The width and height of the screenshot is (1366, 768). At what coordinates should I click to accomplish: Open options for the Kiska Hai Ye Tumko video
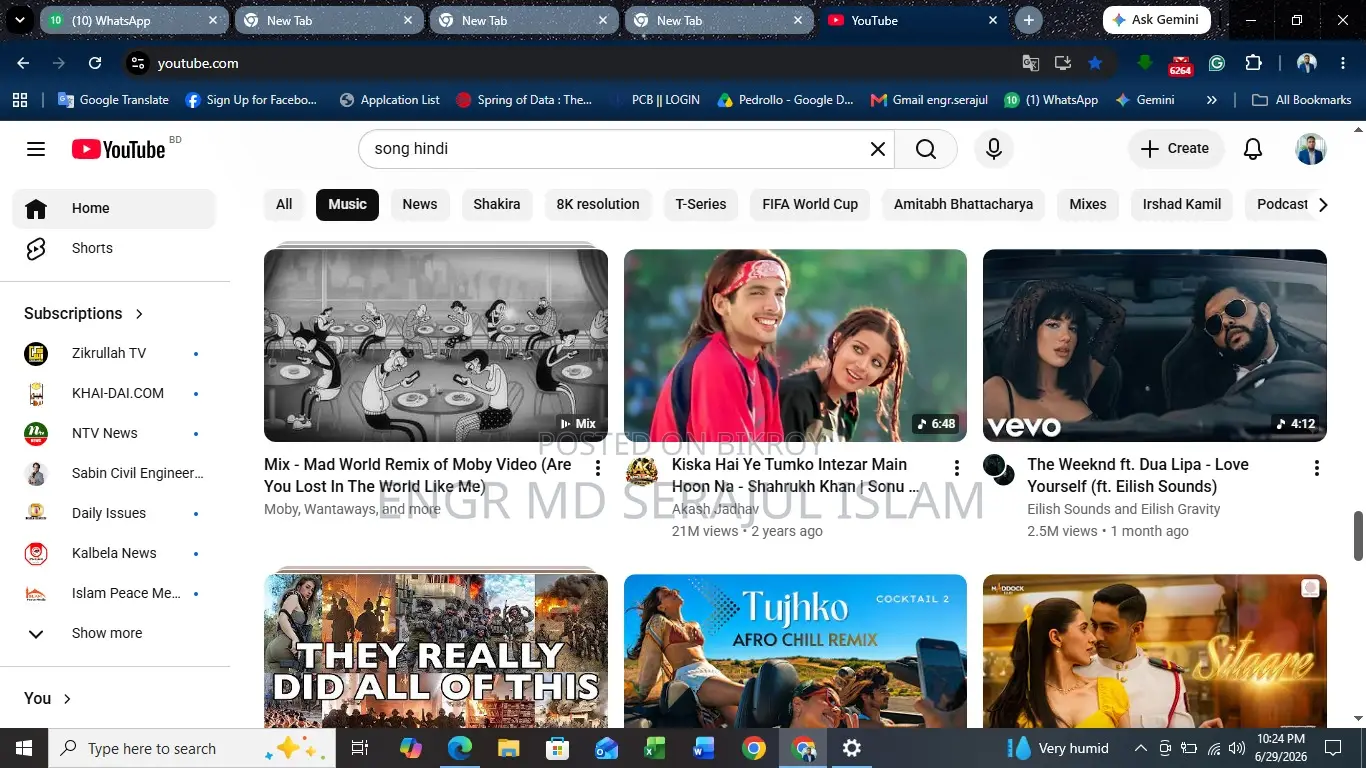pyautogui.click(x=957, y=468)
